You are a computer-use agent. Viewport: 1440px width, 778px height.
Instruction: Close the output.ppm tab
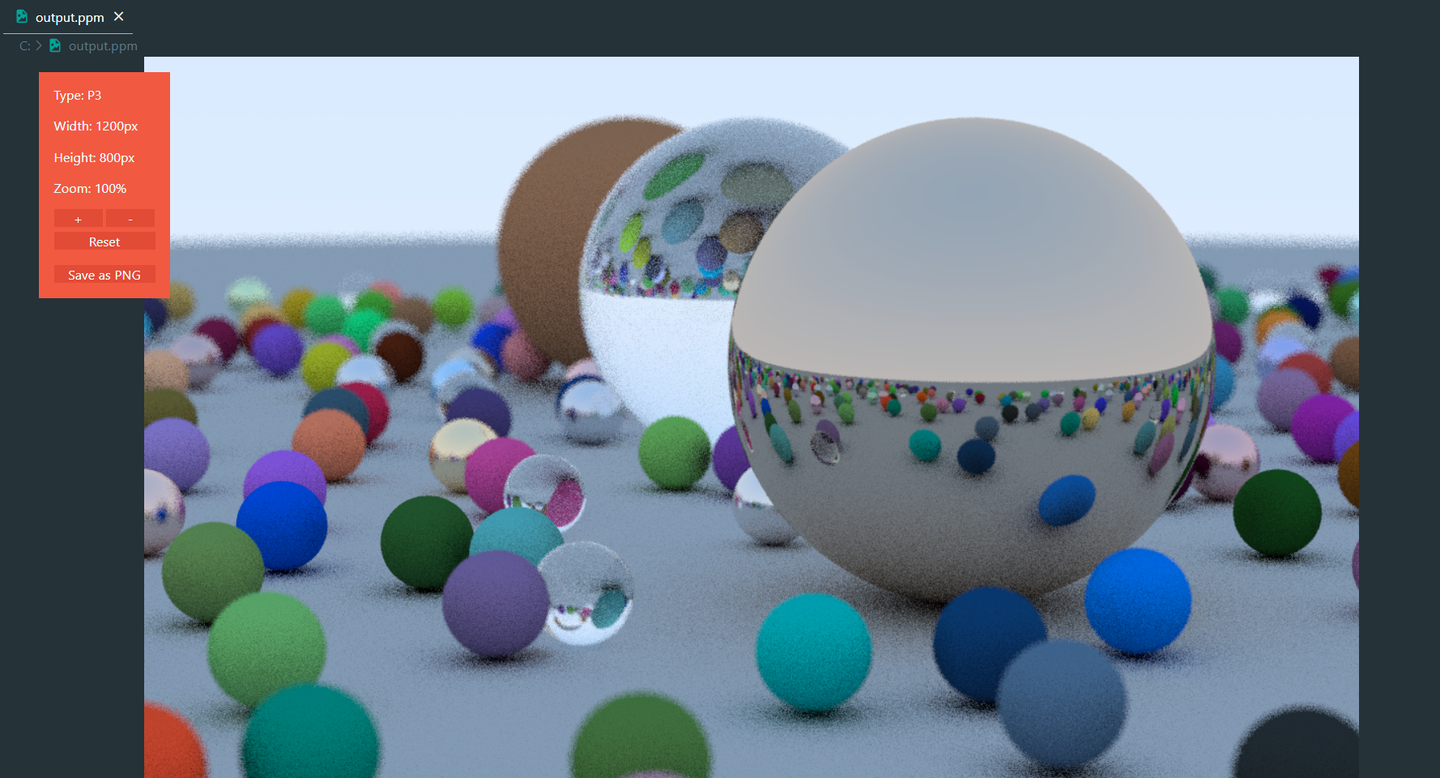pos(119,17)
